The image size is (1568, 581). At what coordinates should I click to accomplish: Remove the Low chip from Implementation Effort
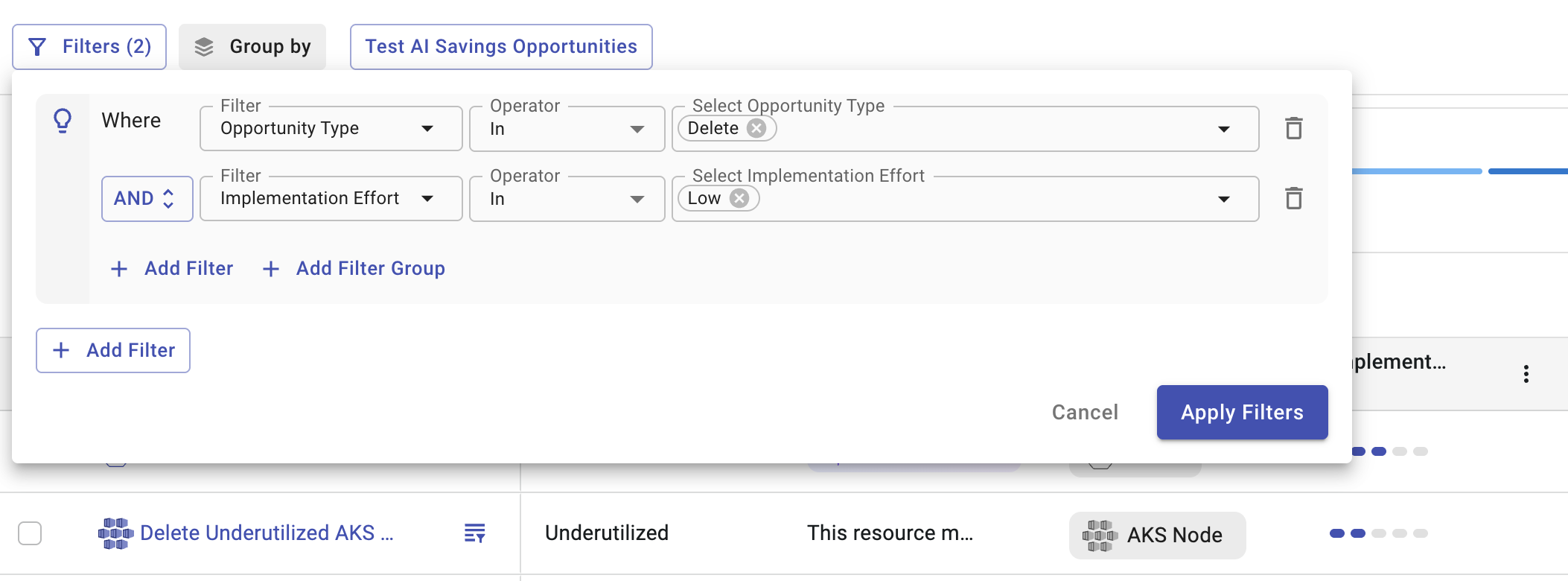click(x=739, y=198)
